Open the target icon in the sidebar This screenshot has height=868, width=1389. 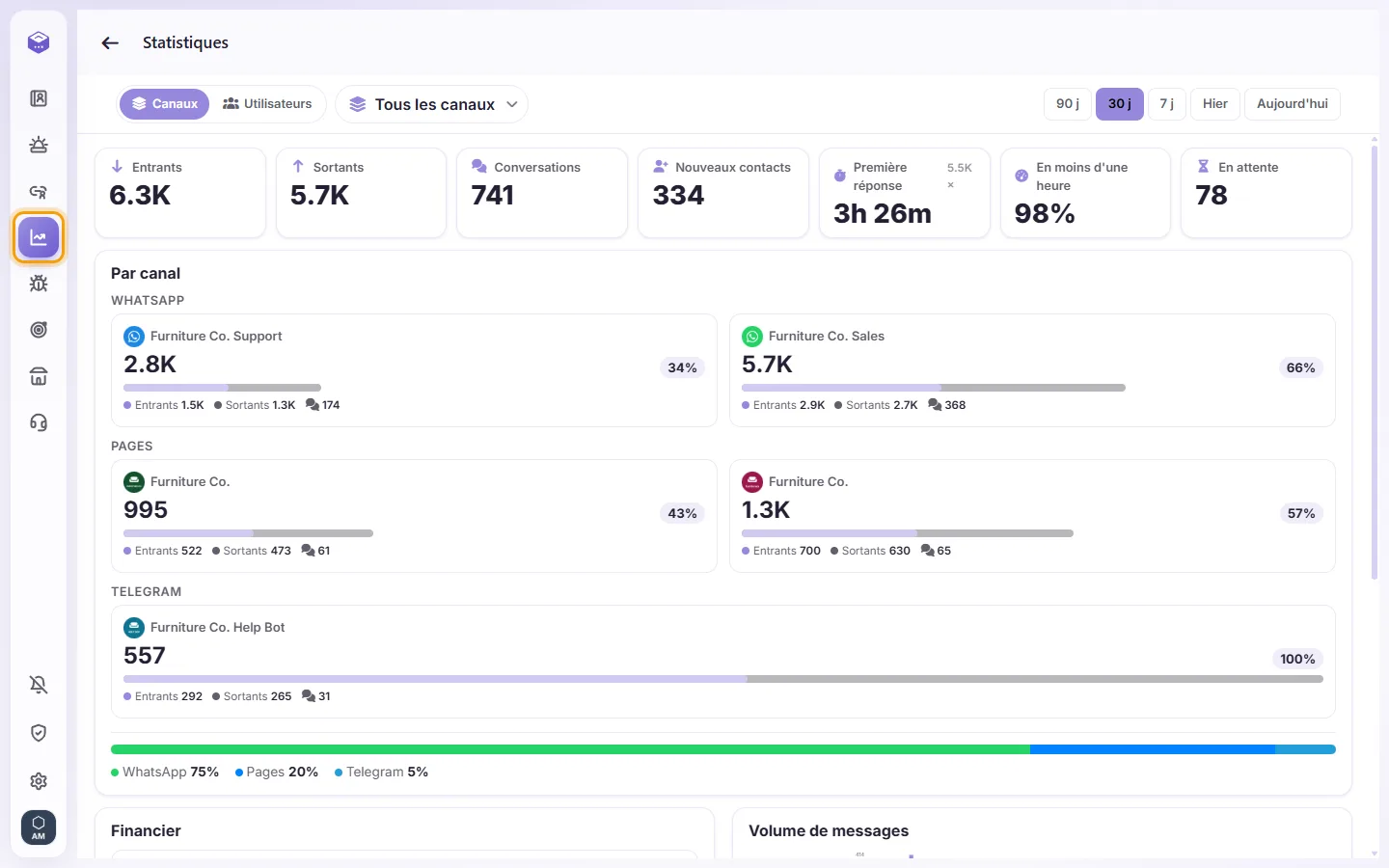39,330
